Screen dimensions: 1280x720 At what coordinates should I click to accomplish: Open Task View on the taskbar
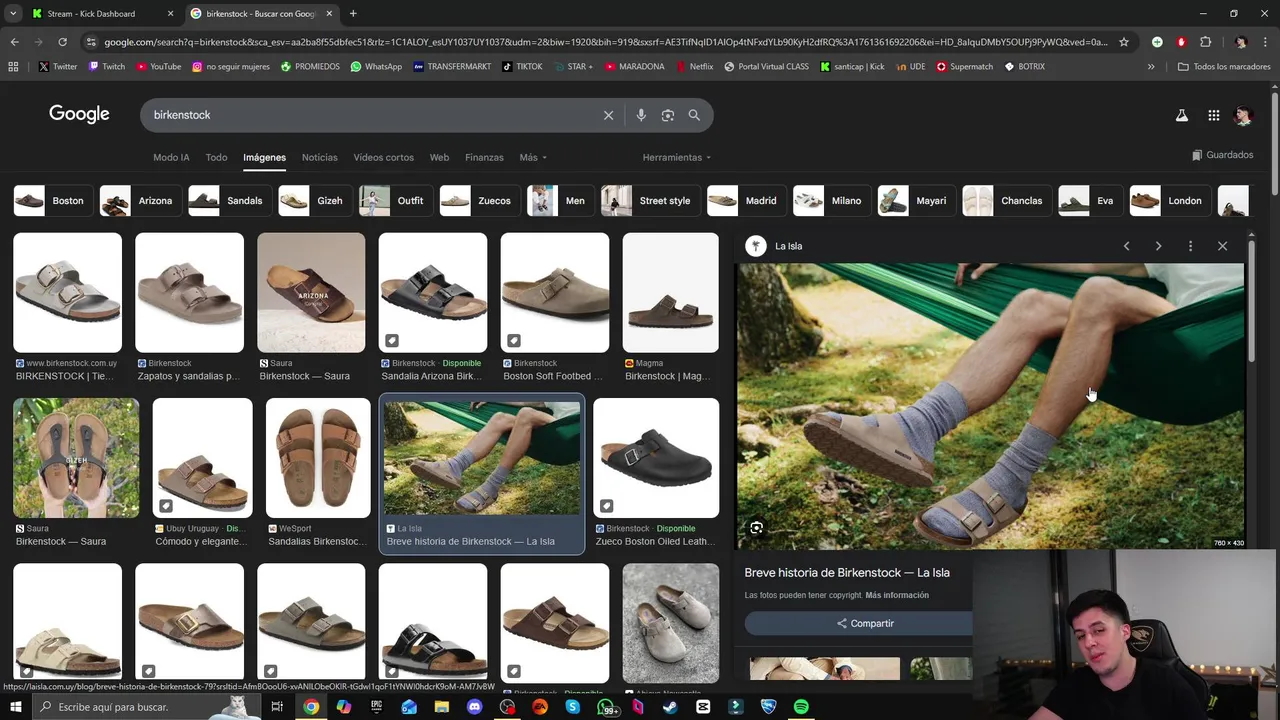click(x=277, y=707)
